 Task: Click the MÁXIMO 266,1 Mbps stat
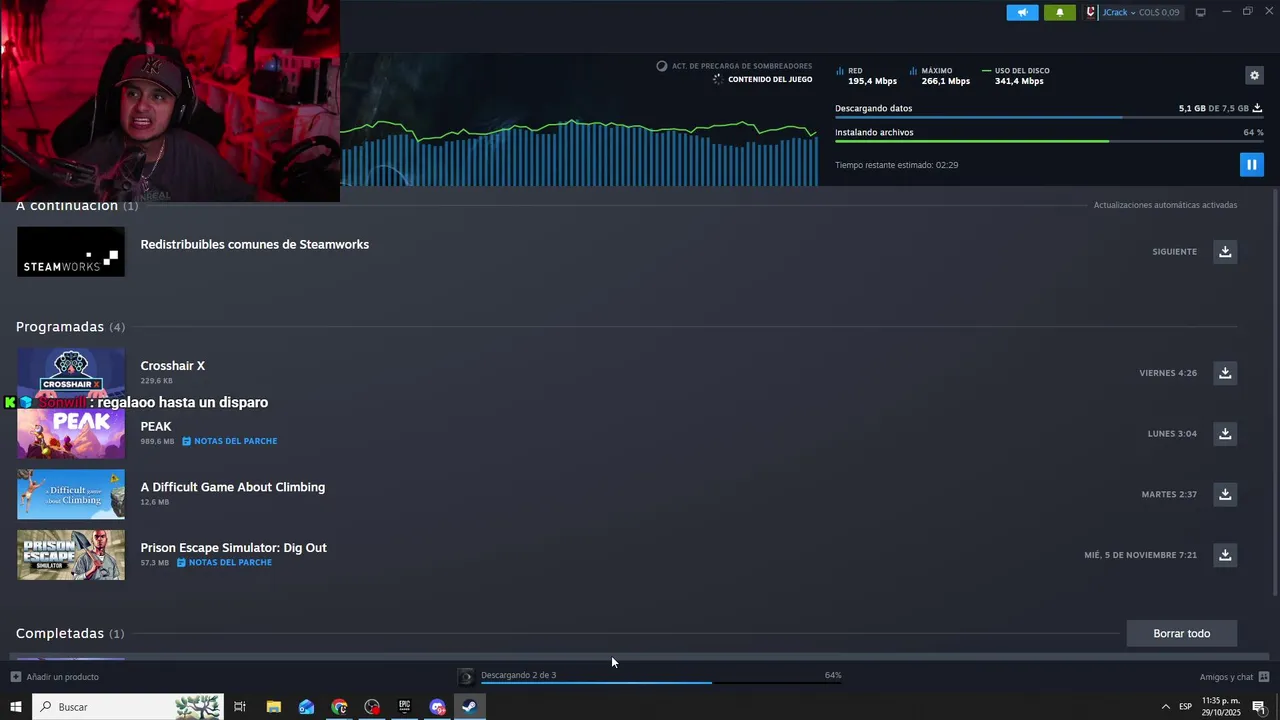click(x=940, y=76)
